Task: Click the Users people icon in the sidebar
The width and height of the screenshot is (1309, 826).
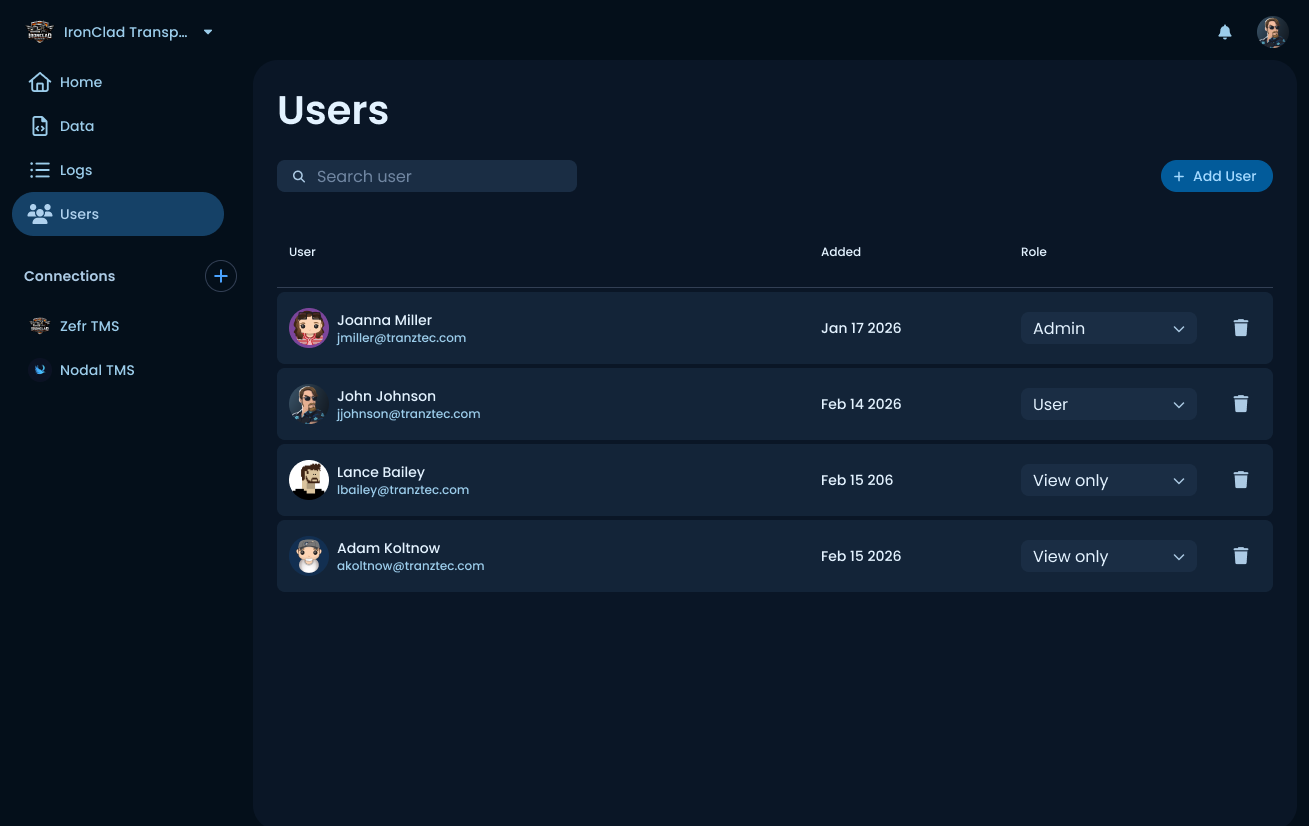Action: [x=40, y=214]
